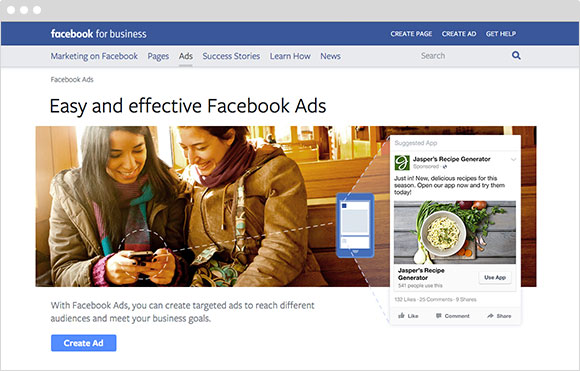Viewport: 580px width, 371px height.
Task: Open the Pages menu item
Action: click(158, 56)
